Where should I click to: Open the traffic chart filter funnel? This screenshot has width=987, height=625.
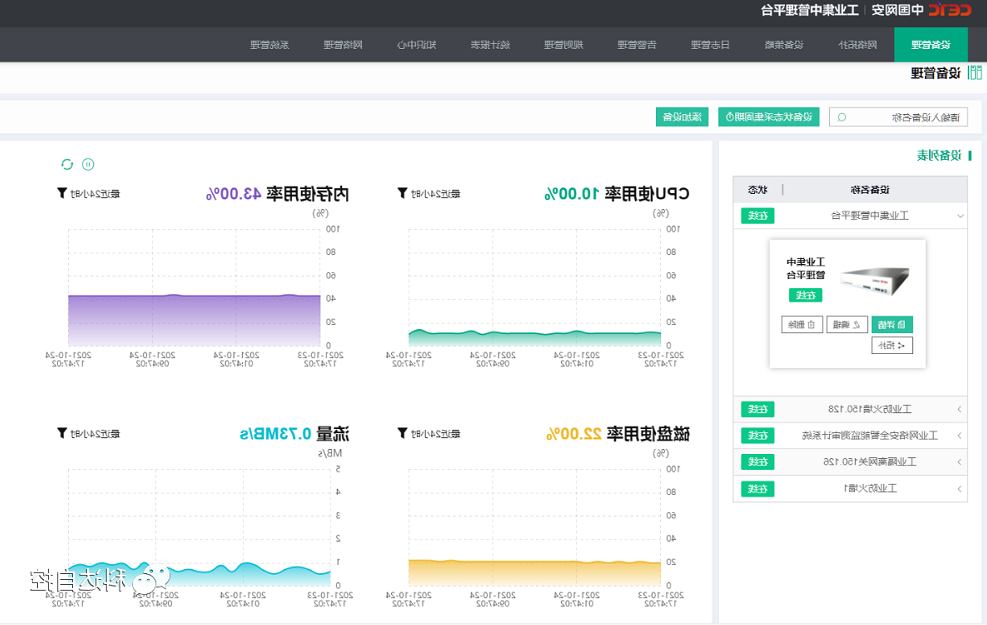tap(62, 433)
